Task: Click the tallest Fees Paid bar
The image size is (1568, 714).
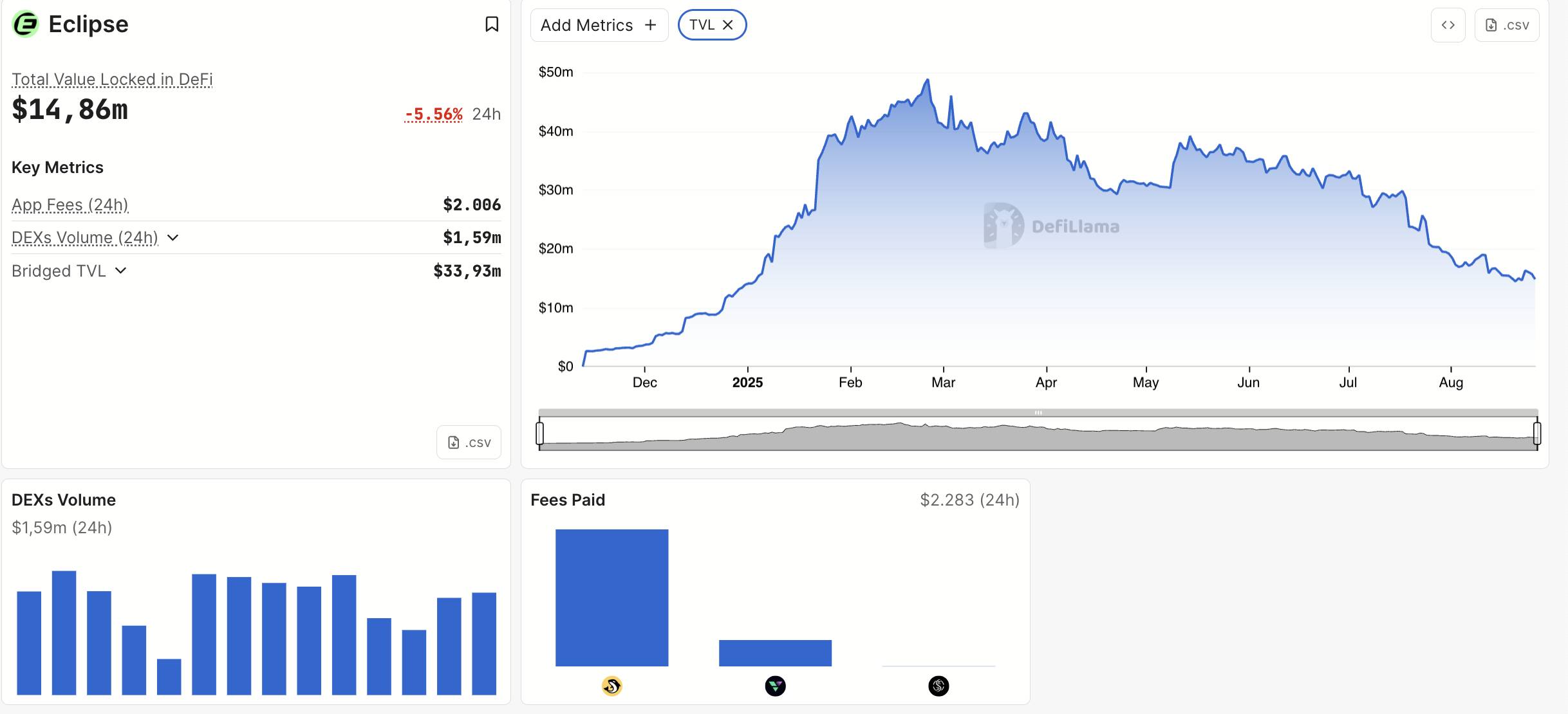Action: click(x=611, y=598)
